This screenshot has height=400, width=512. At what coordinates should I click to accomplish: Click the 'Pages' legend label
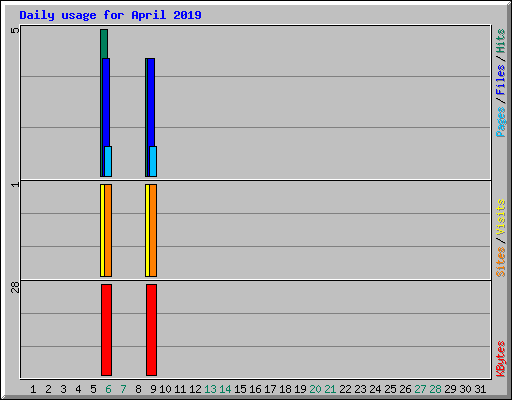tap(500, 121)
